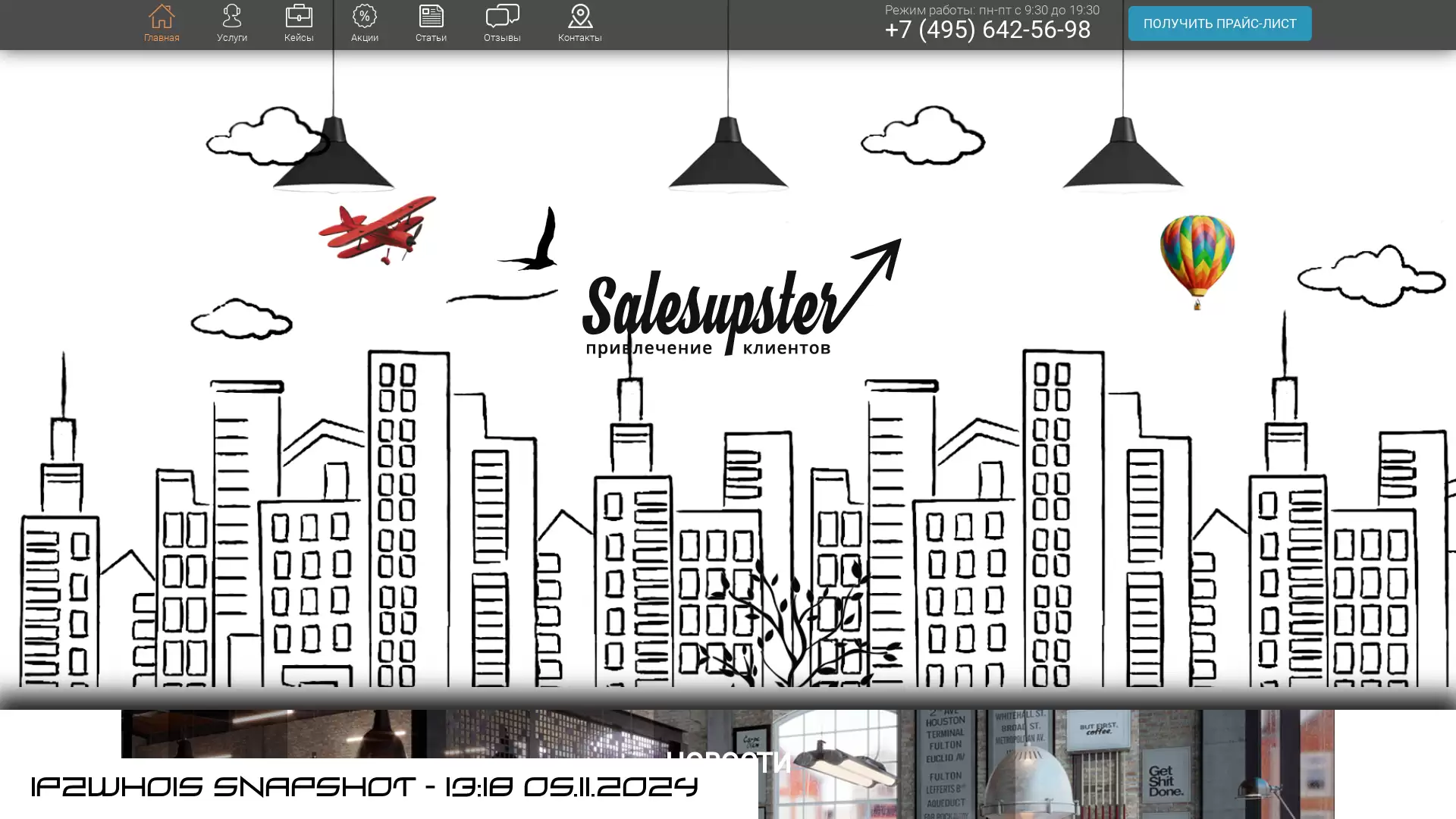Click the Контакты map pin icon
1456x819 pixels.
pyautogui.click(x=580, y=16)
